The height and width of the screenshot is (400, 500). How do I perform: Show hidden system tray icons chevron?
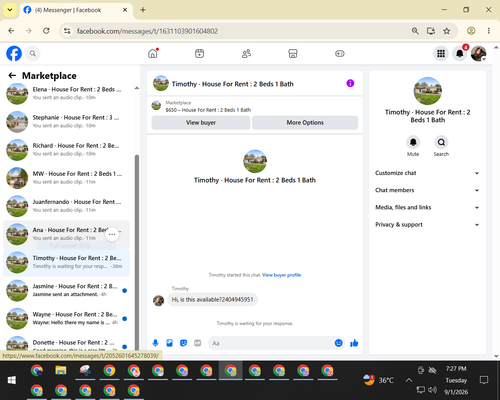[409, 380]
